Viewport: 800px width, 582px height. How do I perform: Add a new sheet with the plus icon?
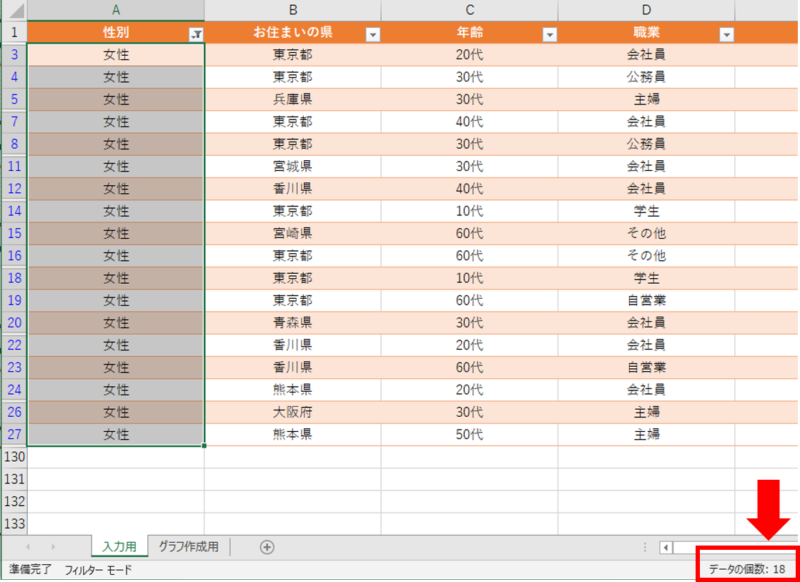(267, 547)
